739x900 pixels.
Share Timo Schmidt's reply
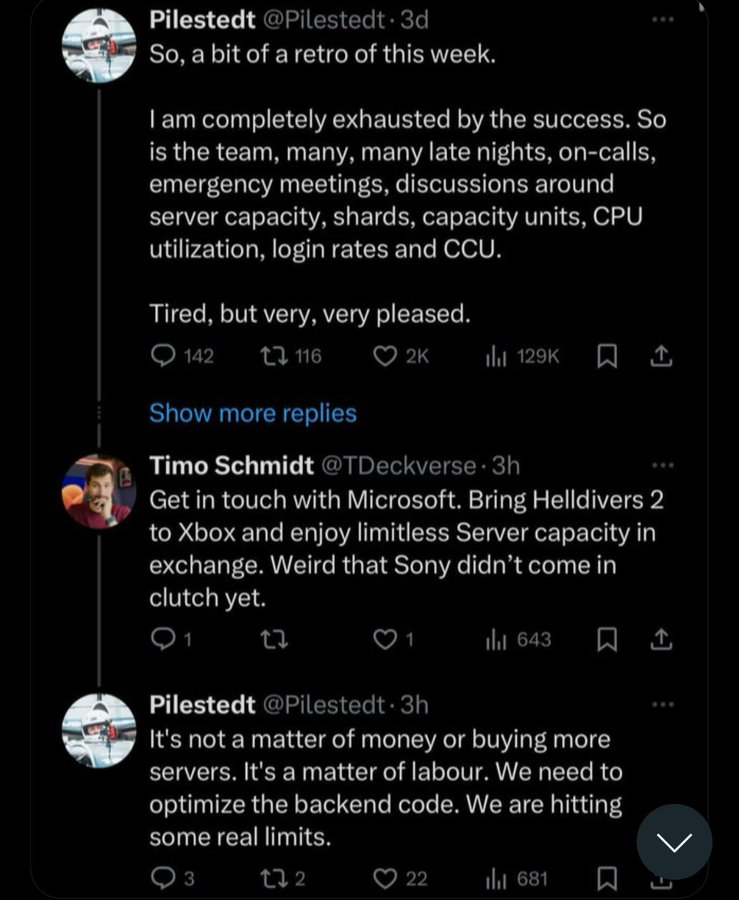(x=660, y=639)
